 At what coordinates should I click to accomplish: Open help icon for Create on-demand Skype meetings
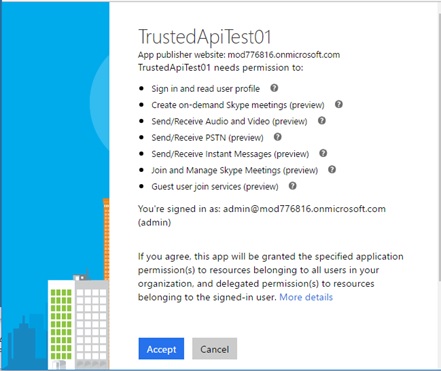point(339,104)
